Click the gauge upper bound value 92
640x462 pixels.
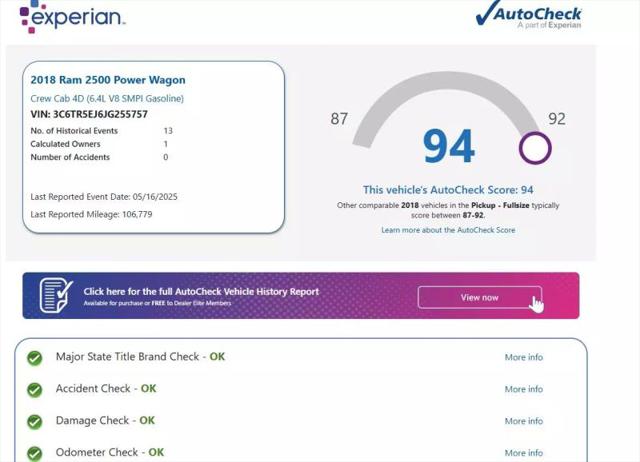[x=557, y=119]
